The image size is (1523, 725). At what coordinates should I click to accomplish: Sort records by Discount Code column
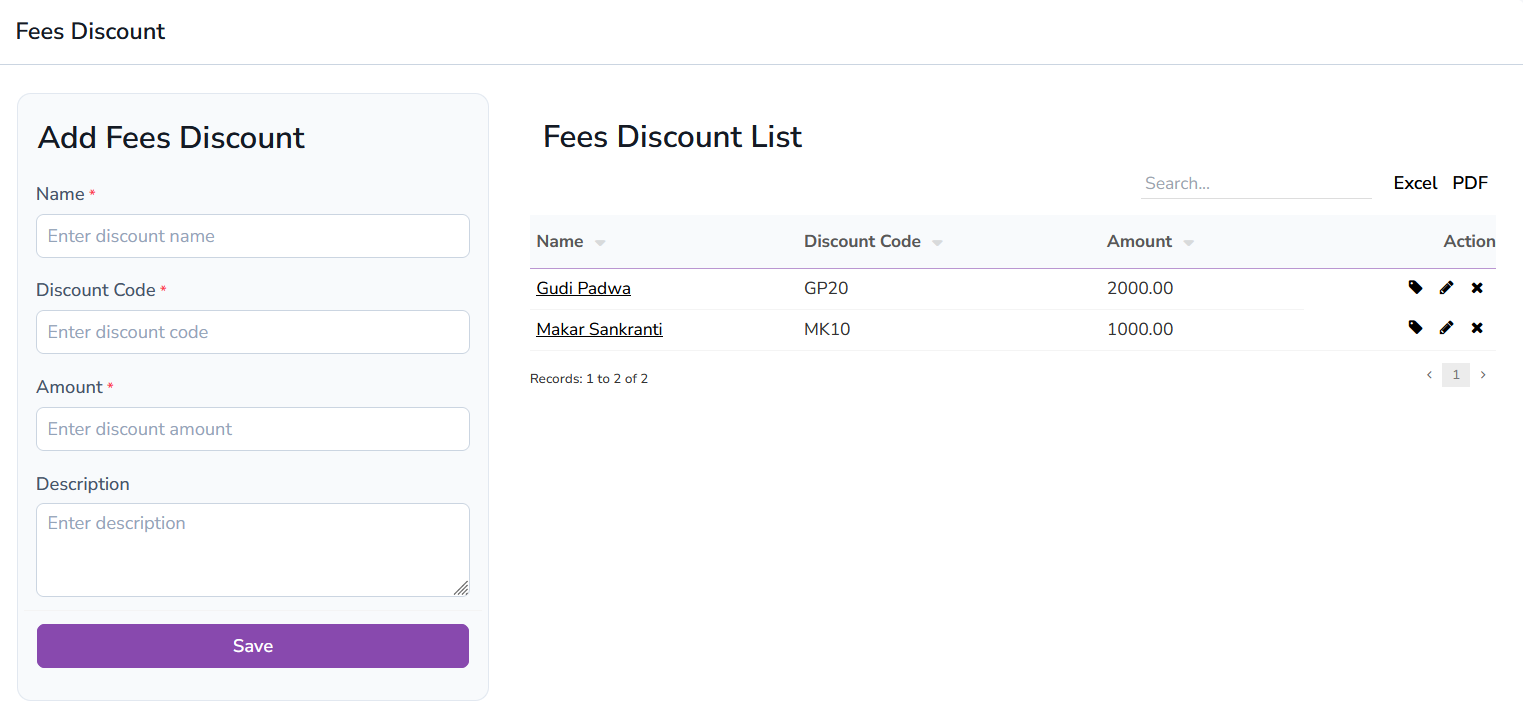coord(862,241)
